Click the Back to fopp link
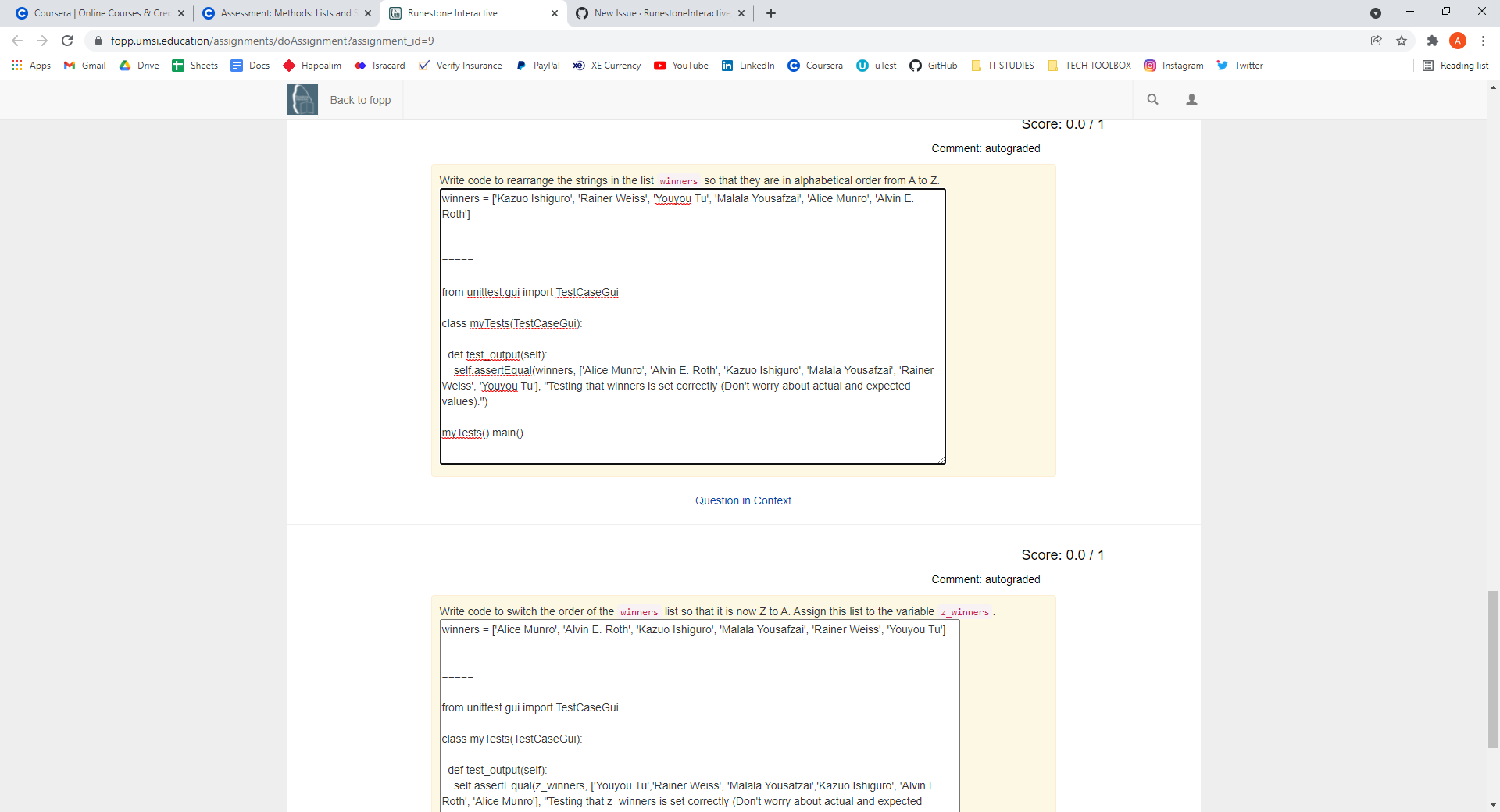This screenshot has height=812, width=1500. [x=359, y=99]
